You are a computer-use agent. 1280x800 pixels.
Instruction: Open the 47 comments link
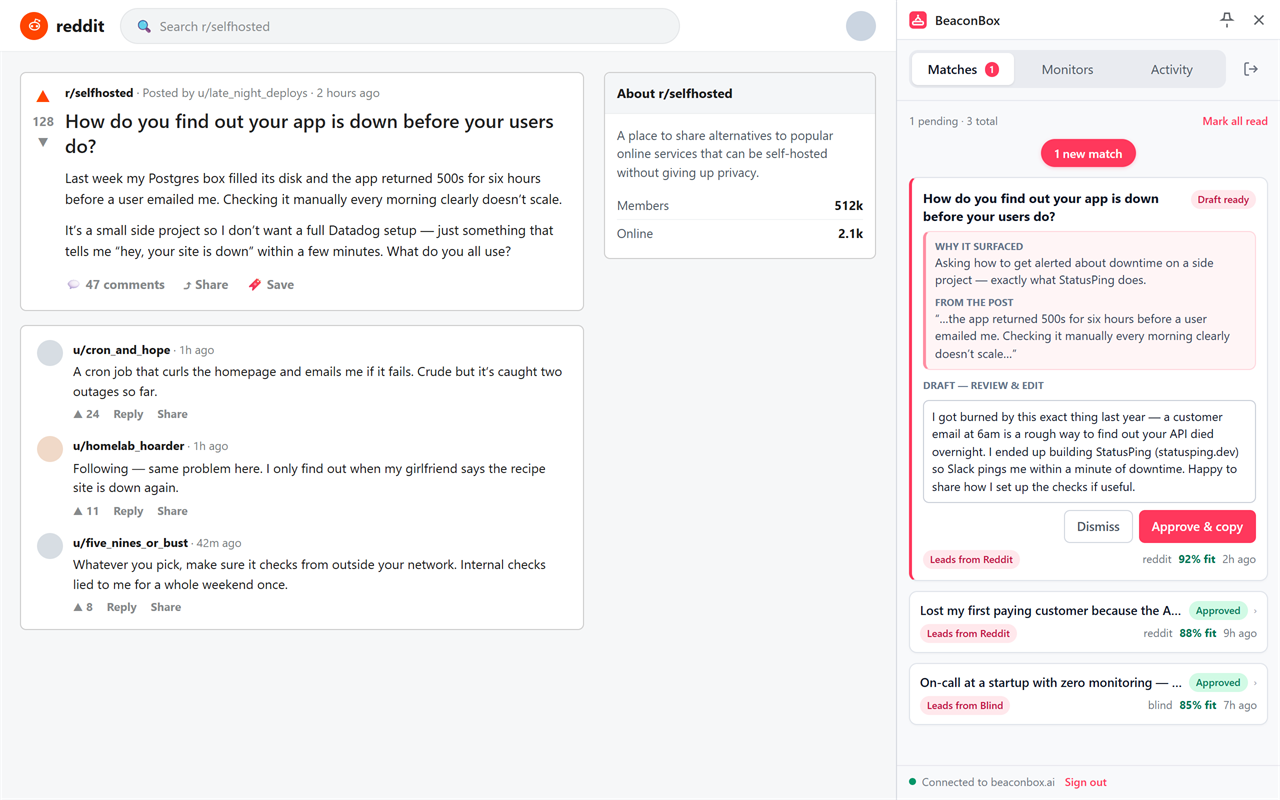tap(115, 285)
